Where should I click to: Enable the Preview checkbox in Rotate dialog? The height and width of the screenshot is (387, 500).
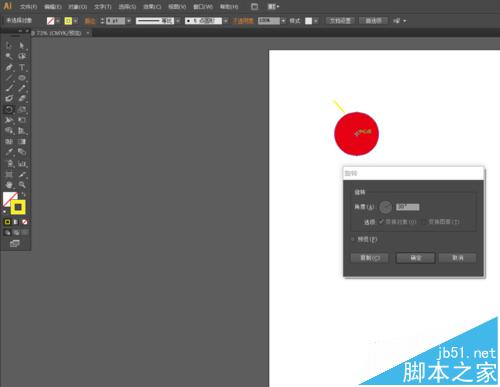[x=353, y=239]
